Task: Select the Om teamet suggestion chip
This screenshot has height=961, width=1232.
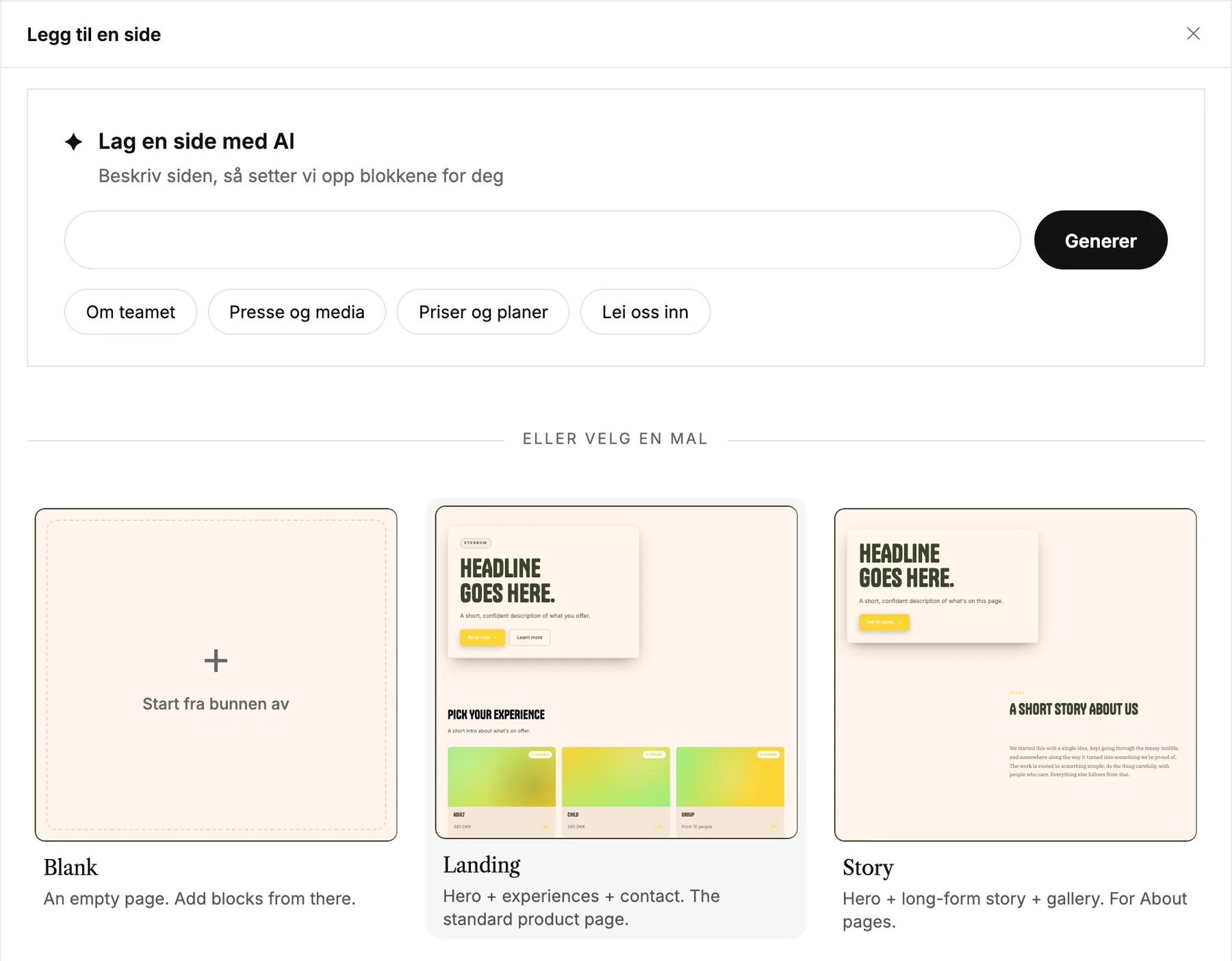Action: click(x=131, y=312)
